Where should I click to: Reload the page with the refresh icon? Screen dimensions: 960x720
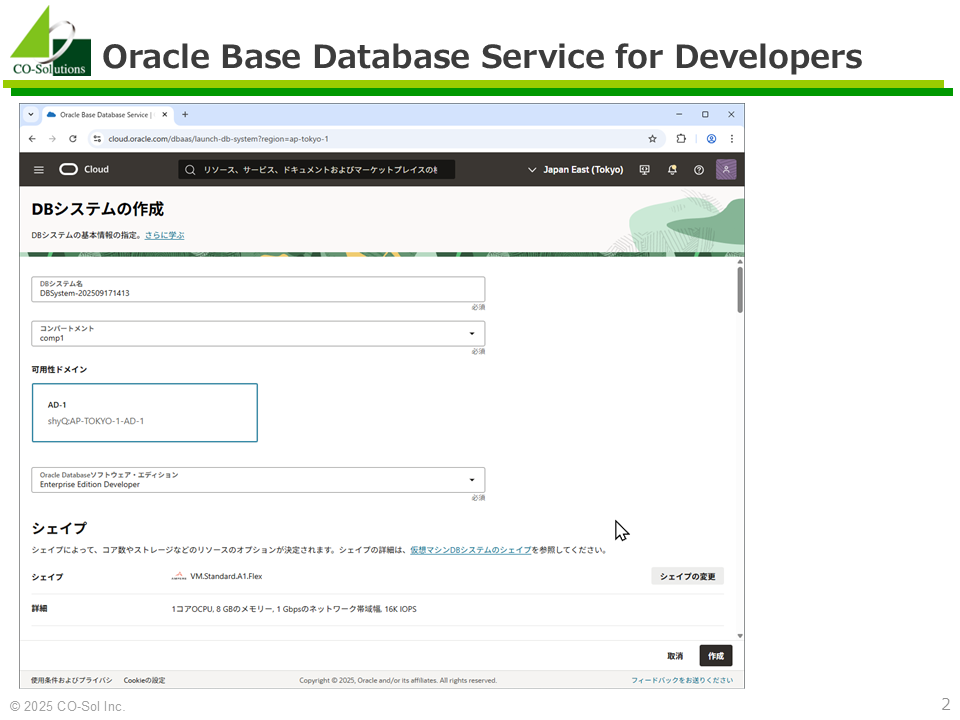pyautogui.click(x=73, y=139)
